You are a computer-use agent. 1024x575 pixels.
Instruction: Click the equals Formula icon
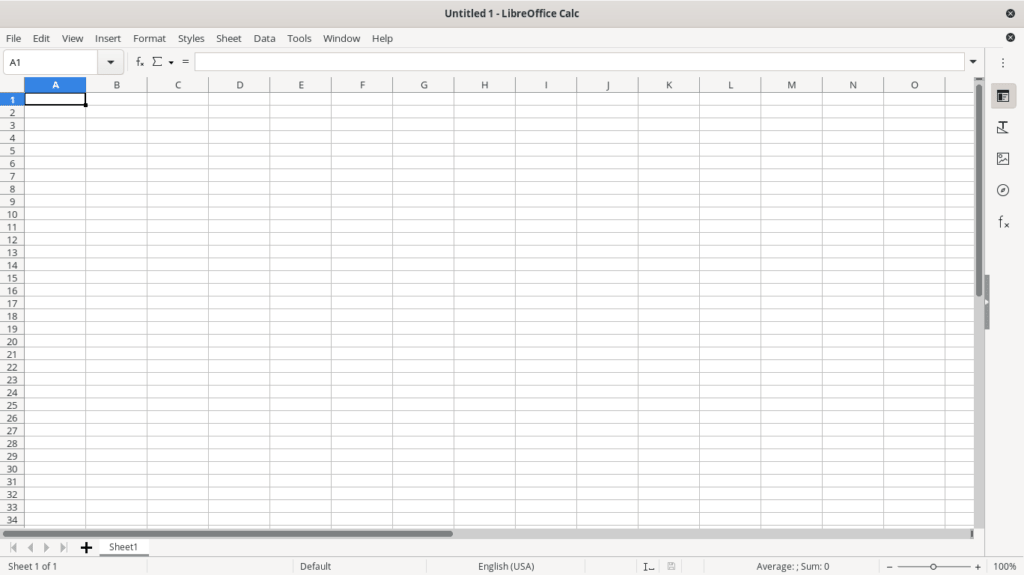[185, 62]
